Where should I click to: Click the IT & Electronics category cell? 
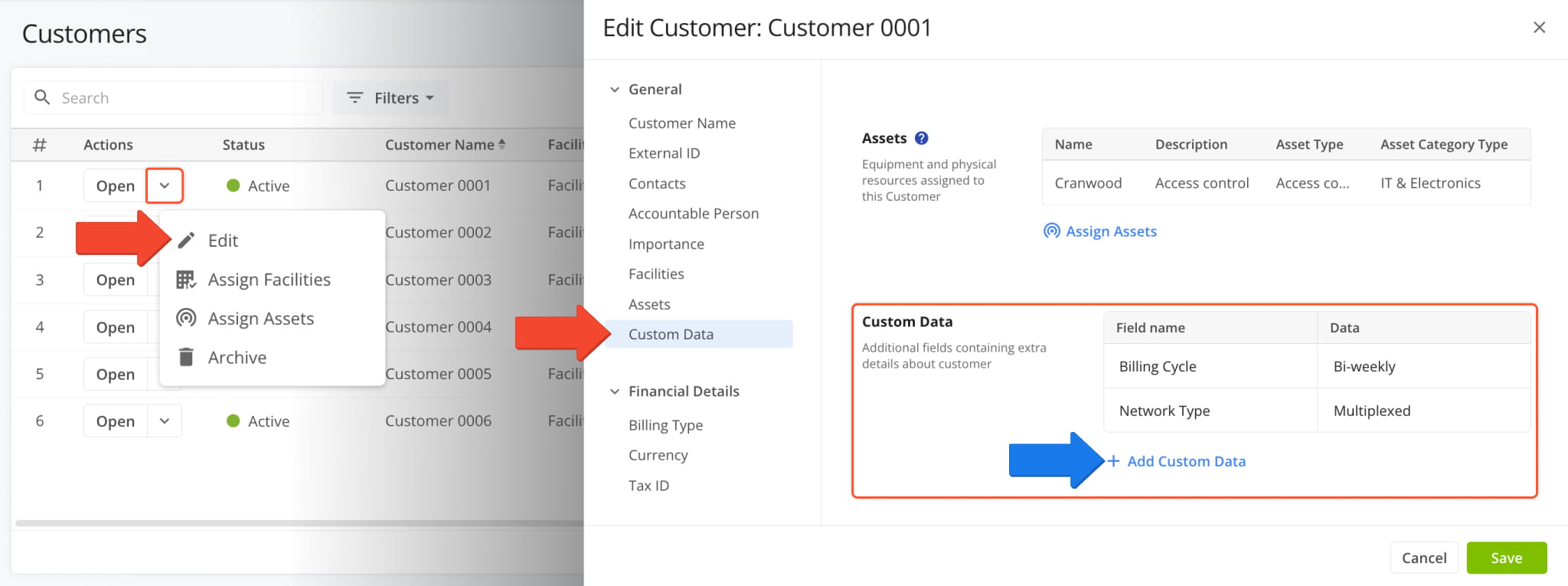pyautogui.click(x=1430, y=183)
